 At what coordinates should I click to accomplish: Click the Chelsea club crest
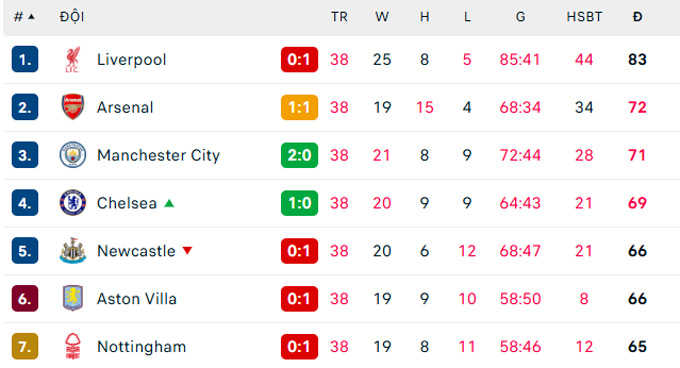point(72,203)
